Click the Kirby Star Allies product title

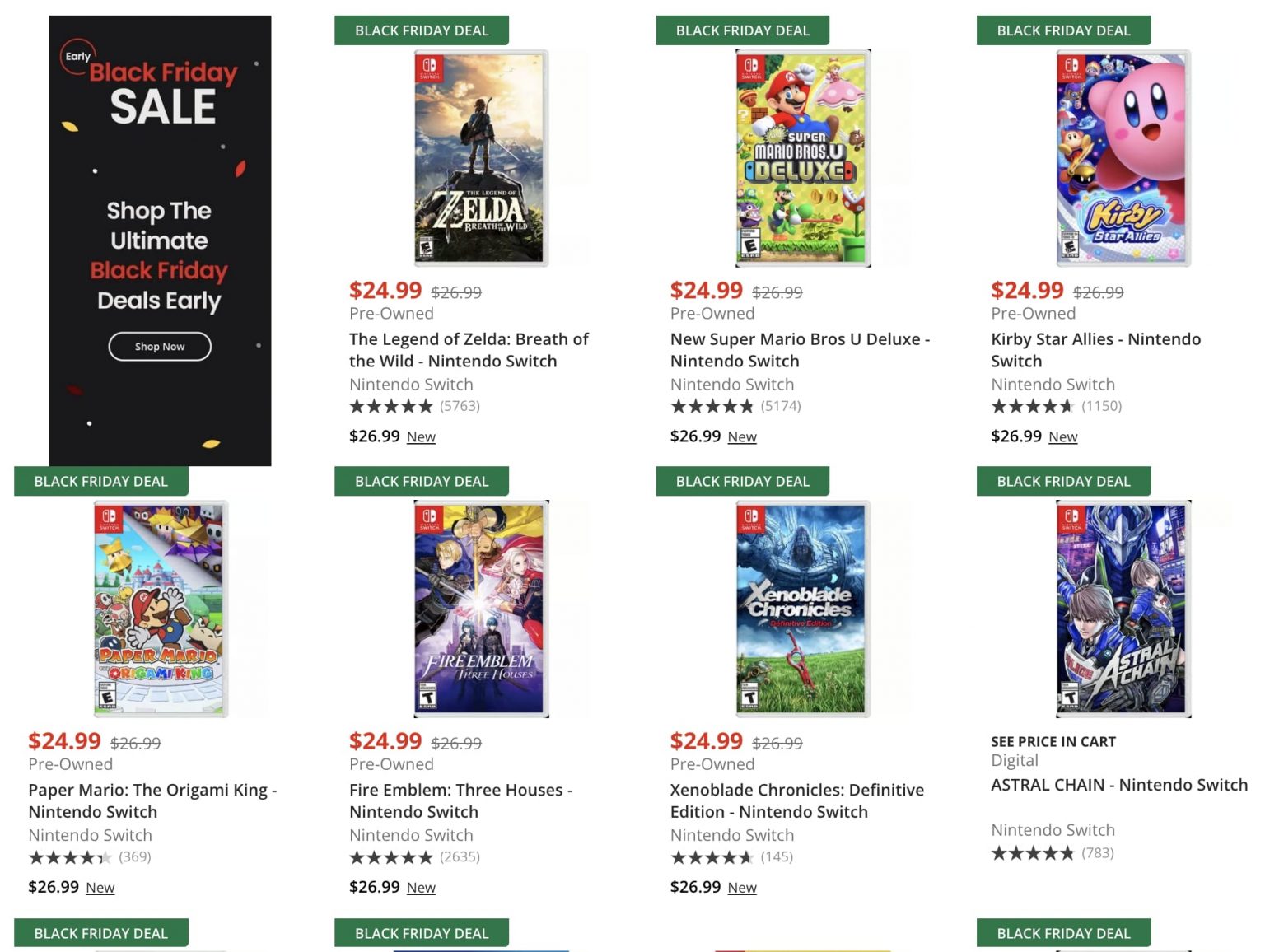pyautogui.click(x=1095, y=350)
